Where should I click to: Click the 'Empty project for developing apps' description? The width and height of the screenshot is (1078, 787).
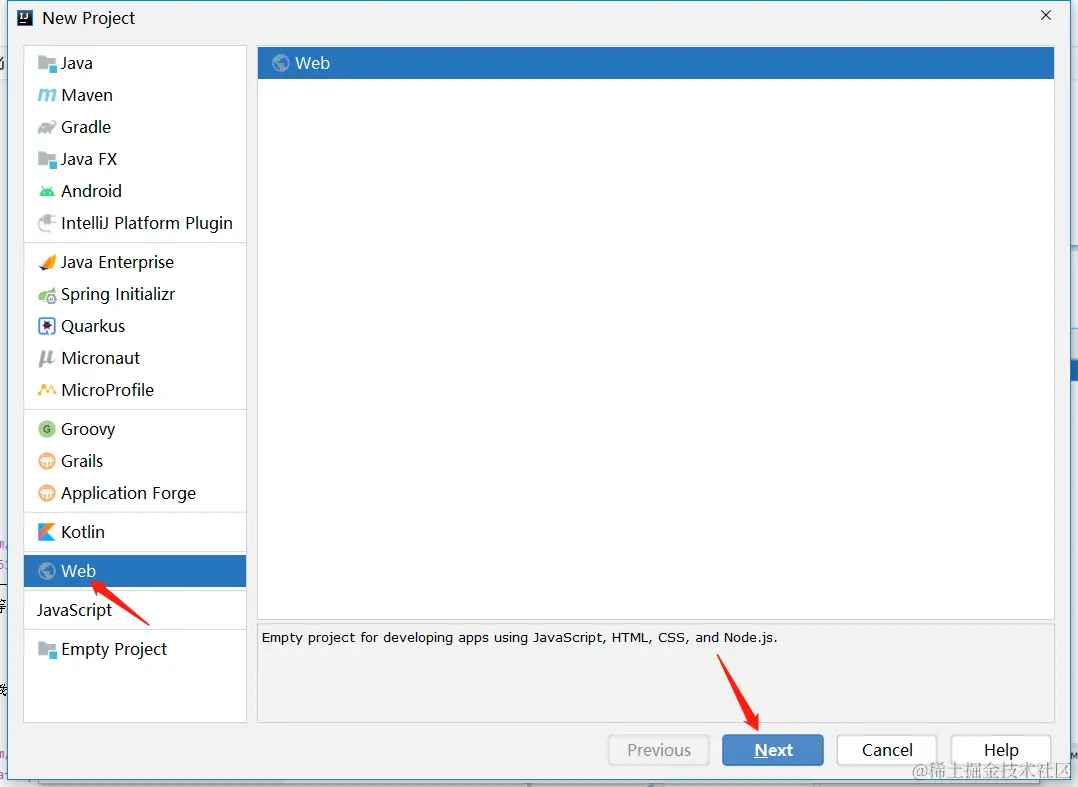(x=520, y=638)
